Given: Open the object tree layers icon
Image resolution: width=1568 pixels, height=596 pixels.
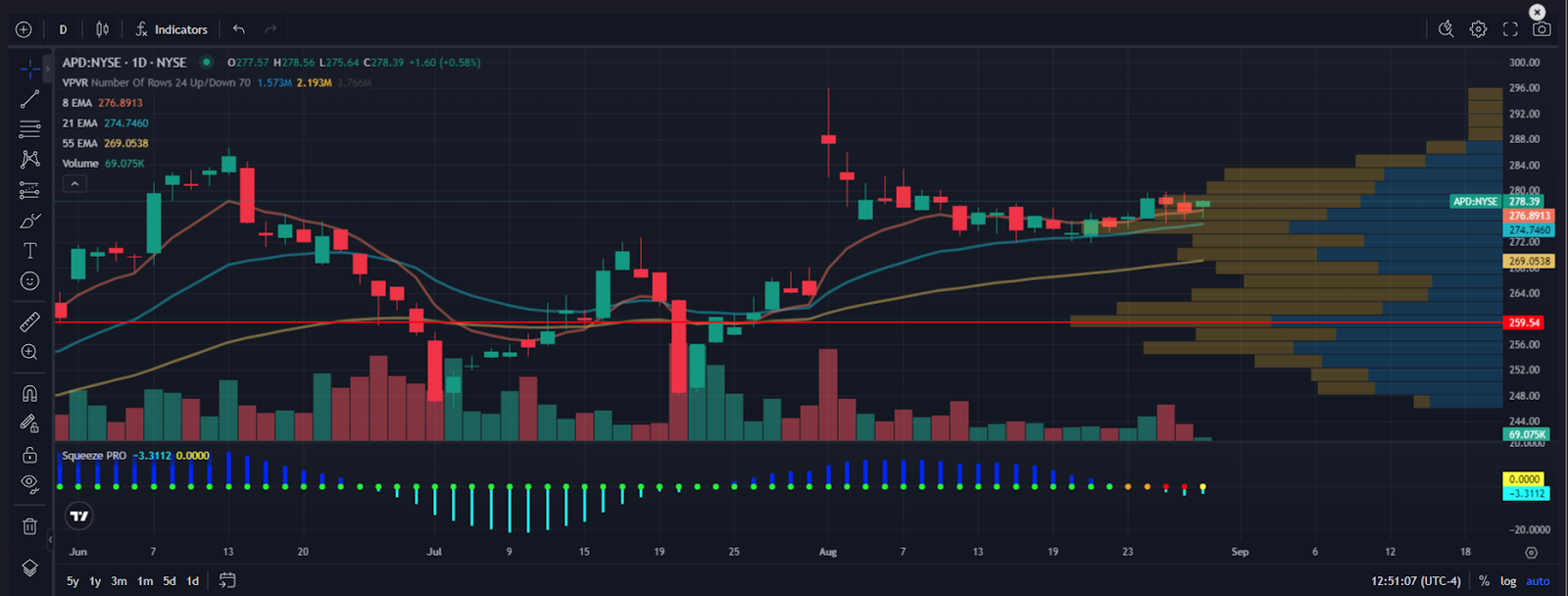Looking at the screenshot, I should [x=30, y=569].
